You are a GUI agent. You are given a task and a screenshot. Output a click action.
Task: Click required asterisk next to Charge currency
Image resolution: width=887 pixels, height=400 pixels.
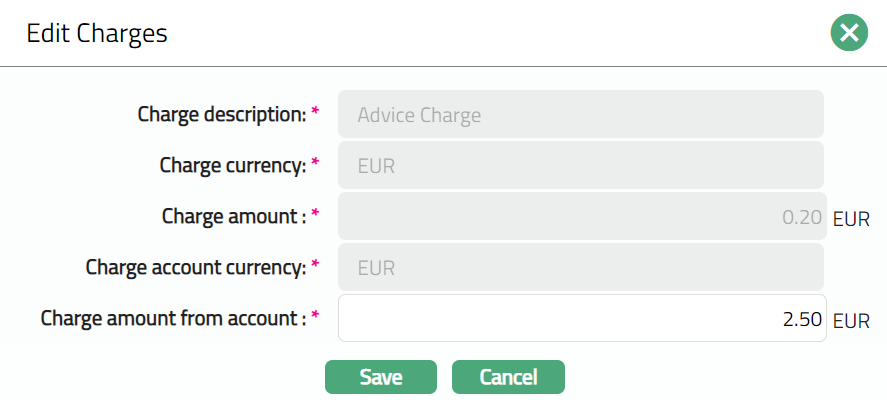click(x=315, y=164)
